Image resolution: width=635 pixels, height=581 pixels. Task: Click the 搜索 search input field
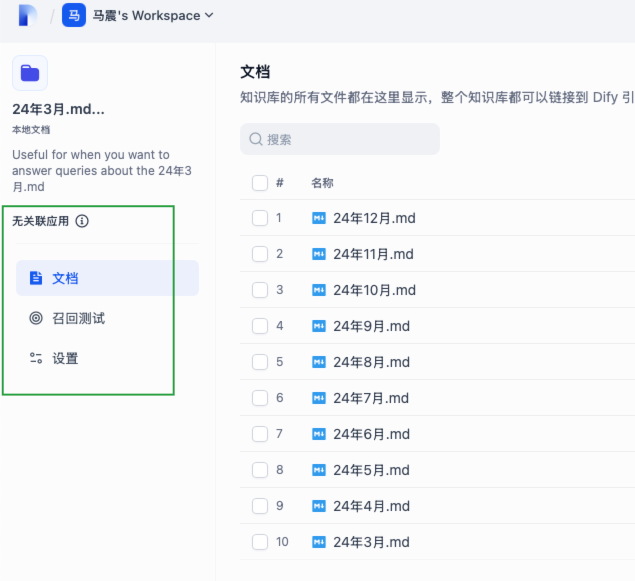point(340,139)
